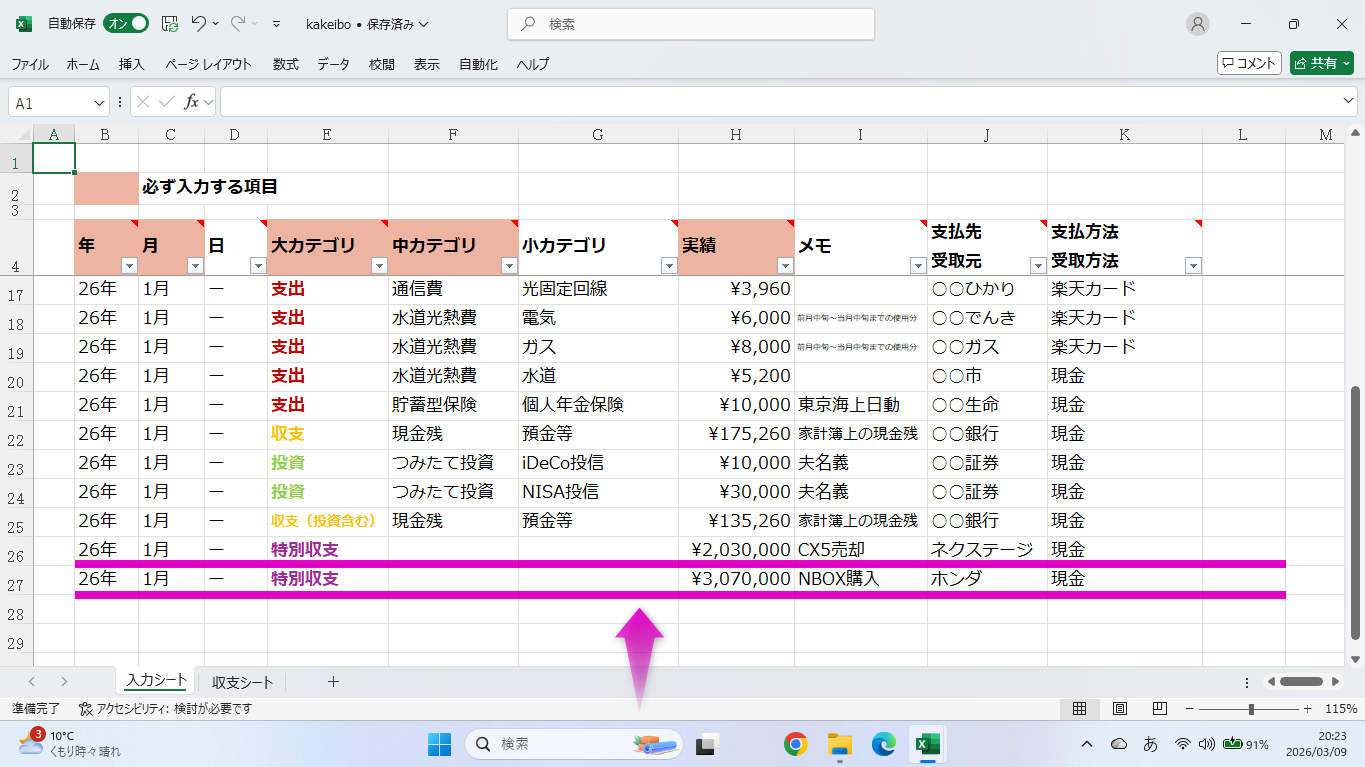This screenshot has height=767, width=1365.
Task: Click the search box in title bar
Action: coord(690,24)
